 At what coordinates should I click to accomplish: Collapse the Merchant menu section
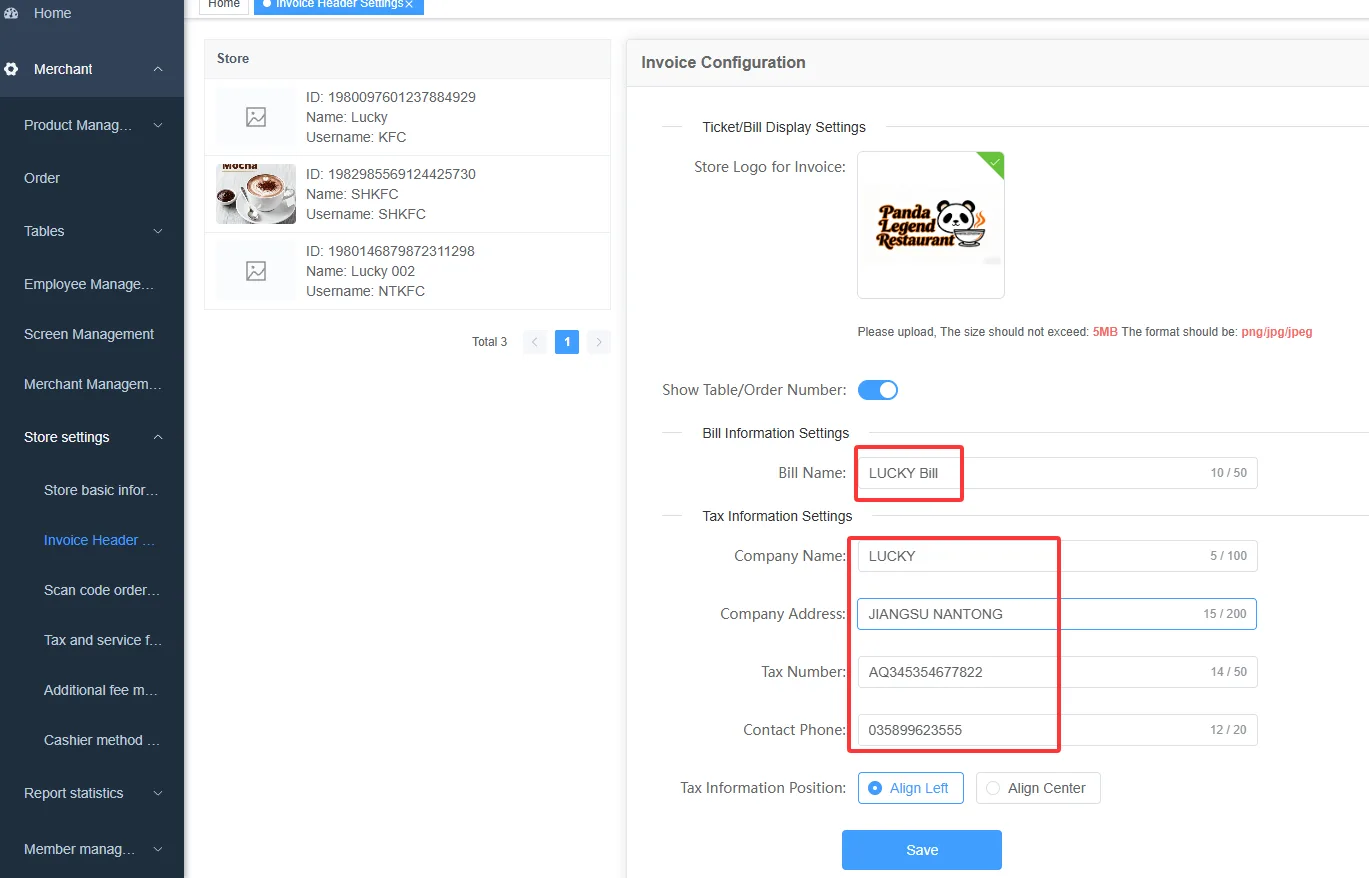pos(158,69)
